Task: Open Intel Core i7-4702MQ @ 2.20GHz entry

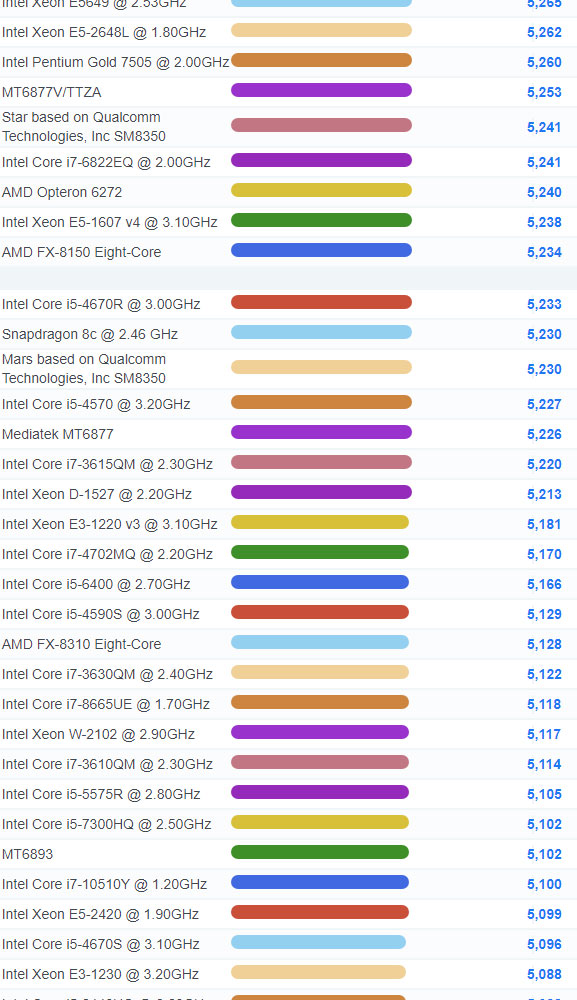Action: (x=107, y=554)
